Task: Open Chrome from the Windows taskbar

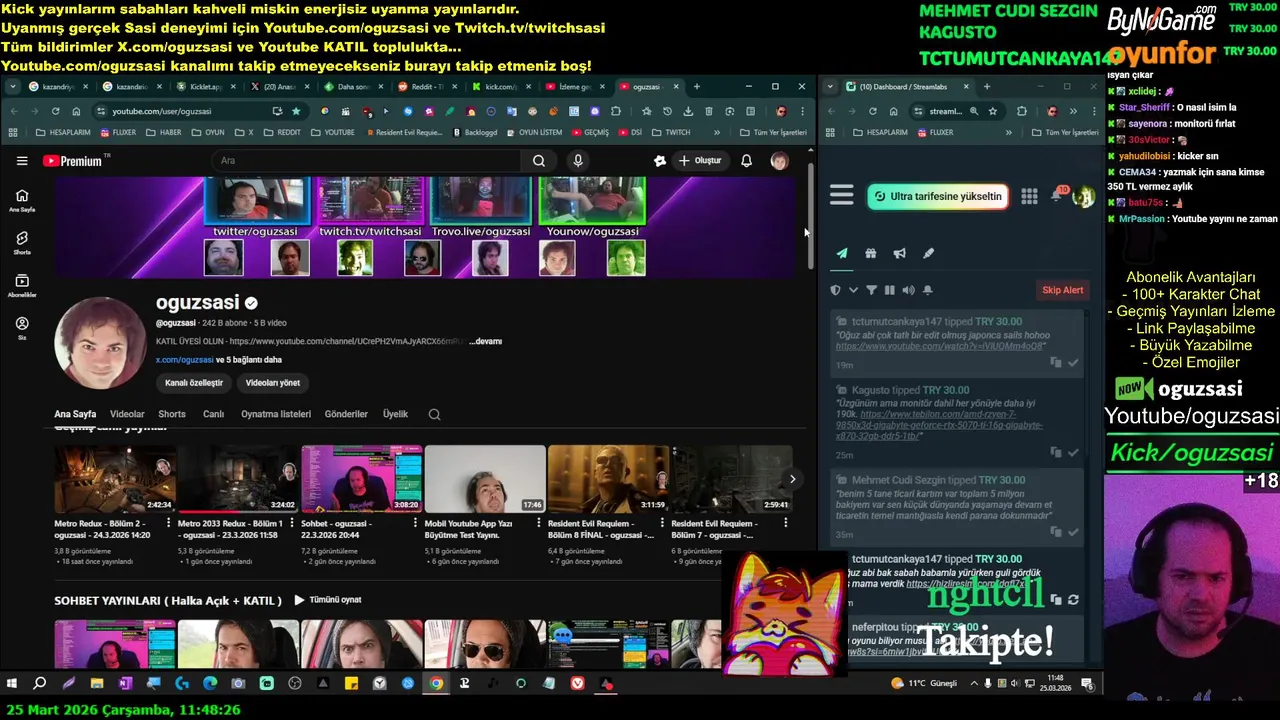Action: point(436,684)
